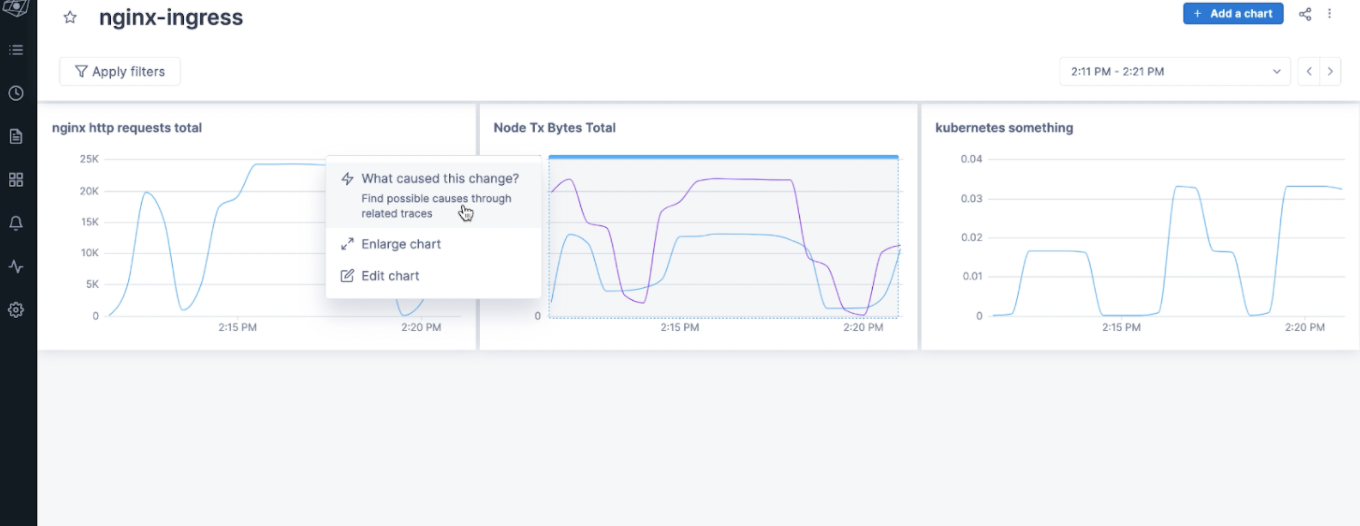Click the share dashboard icon
Screen dimensions: 1360x526
(x=1305, y=14)
